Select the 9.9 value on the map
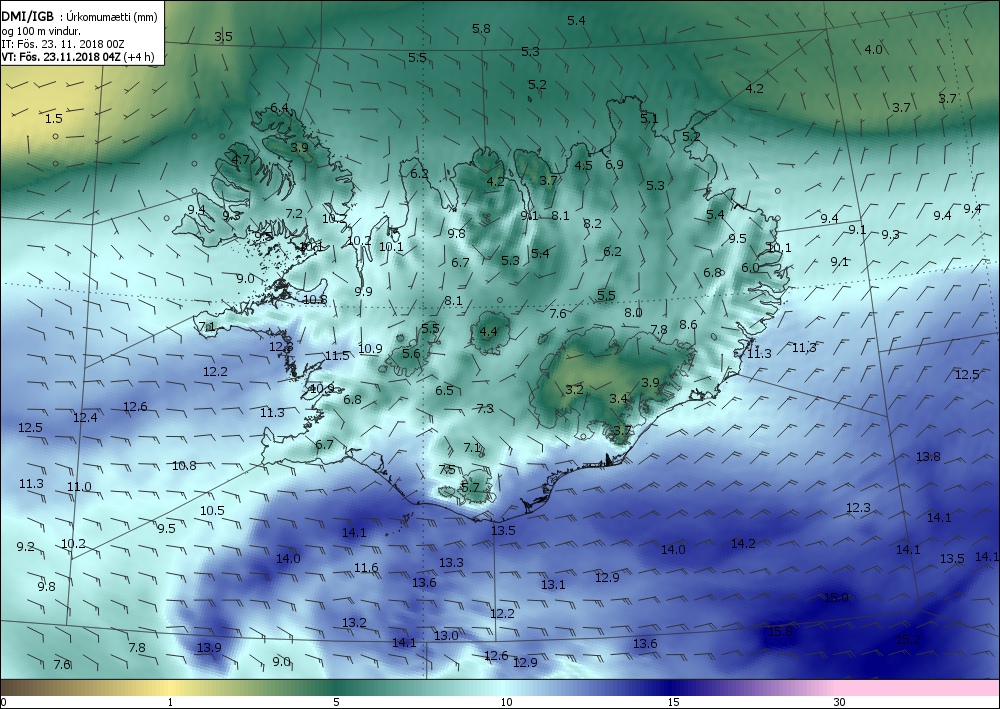The width and height of the screenshot is (1000, 709). click(364, 291)
